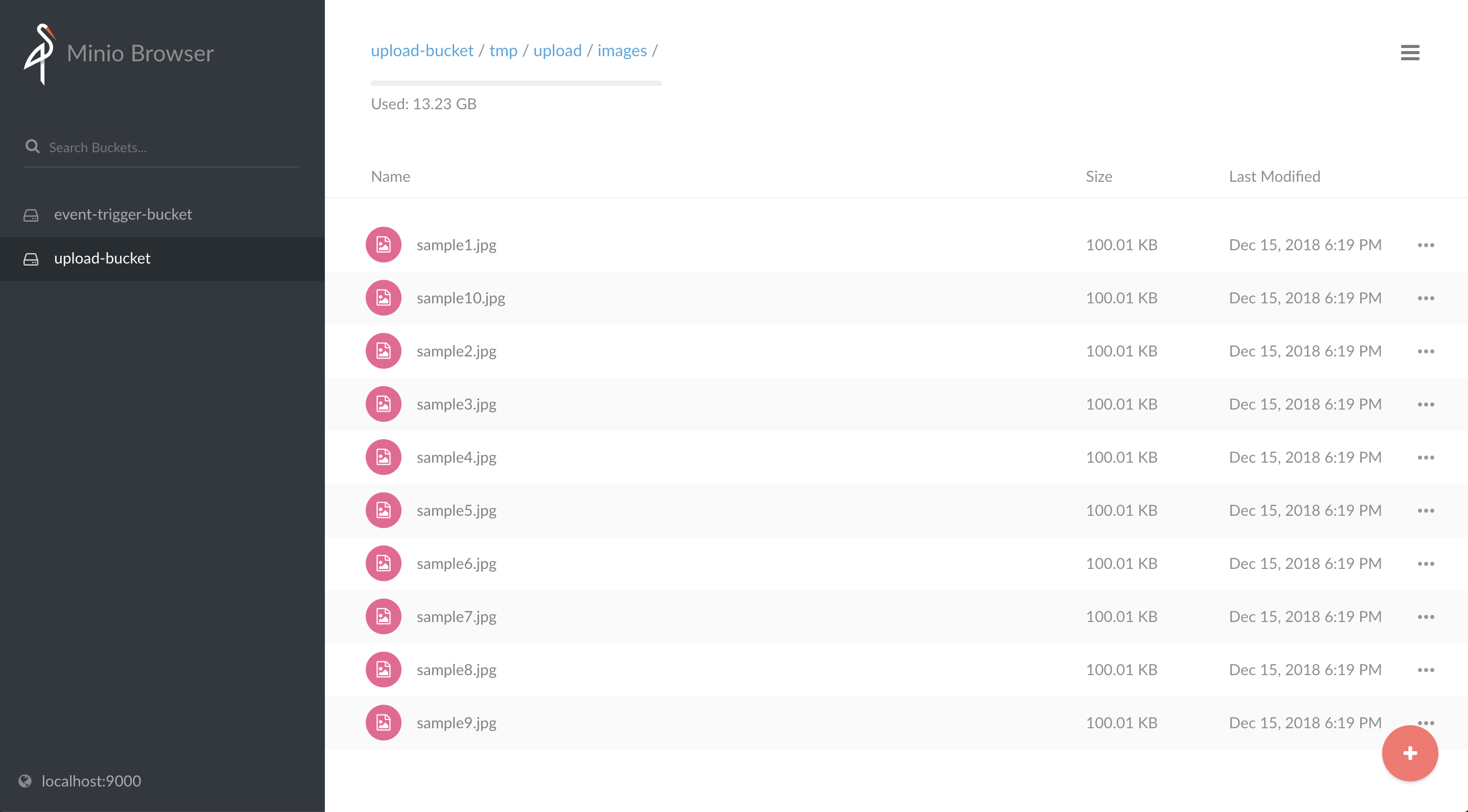The height and width of the screenshot is (812, 1468).
Task: Open the three-dot menu for sample6.jpg
Action: coord(1426,564)
